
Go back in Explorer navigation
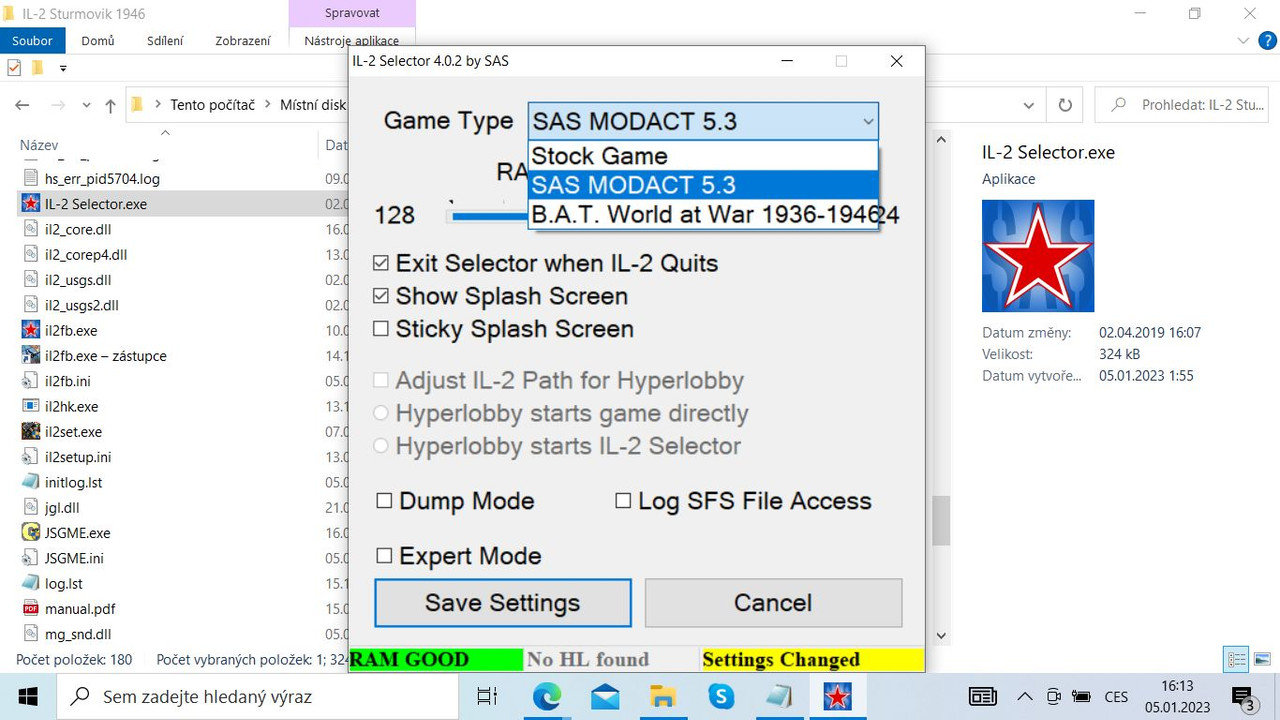(22, 105)
